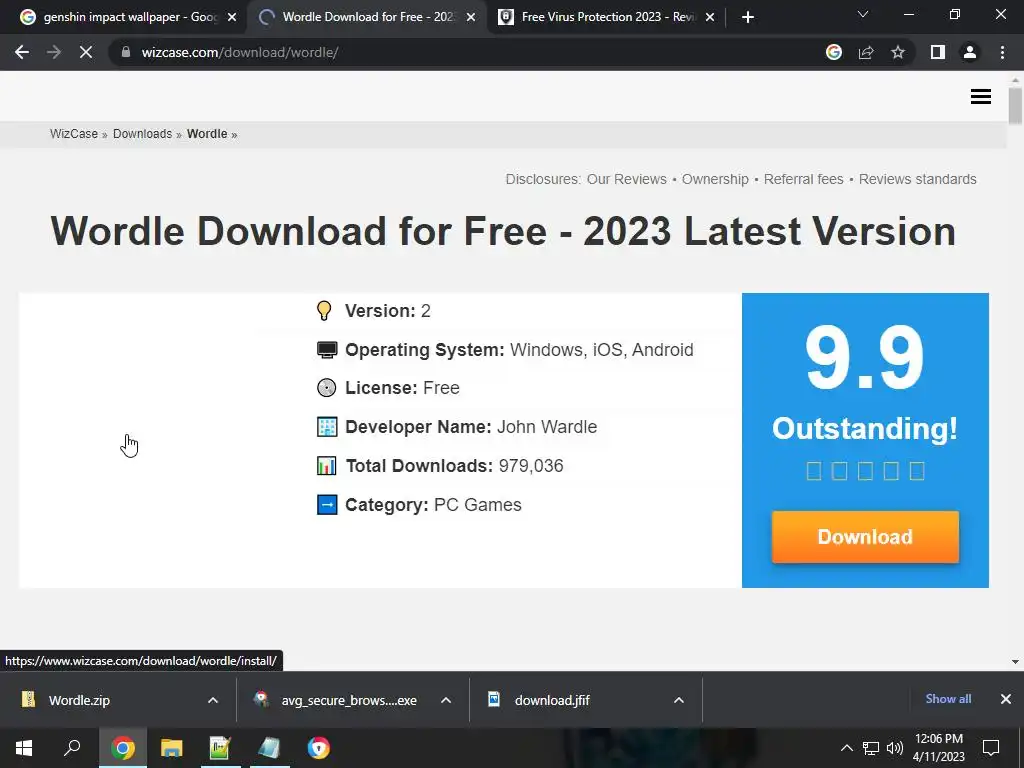Go back to the previous page
The height and width of the screenshot is (768, 1024).
22,52
